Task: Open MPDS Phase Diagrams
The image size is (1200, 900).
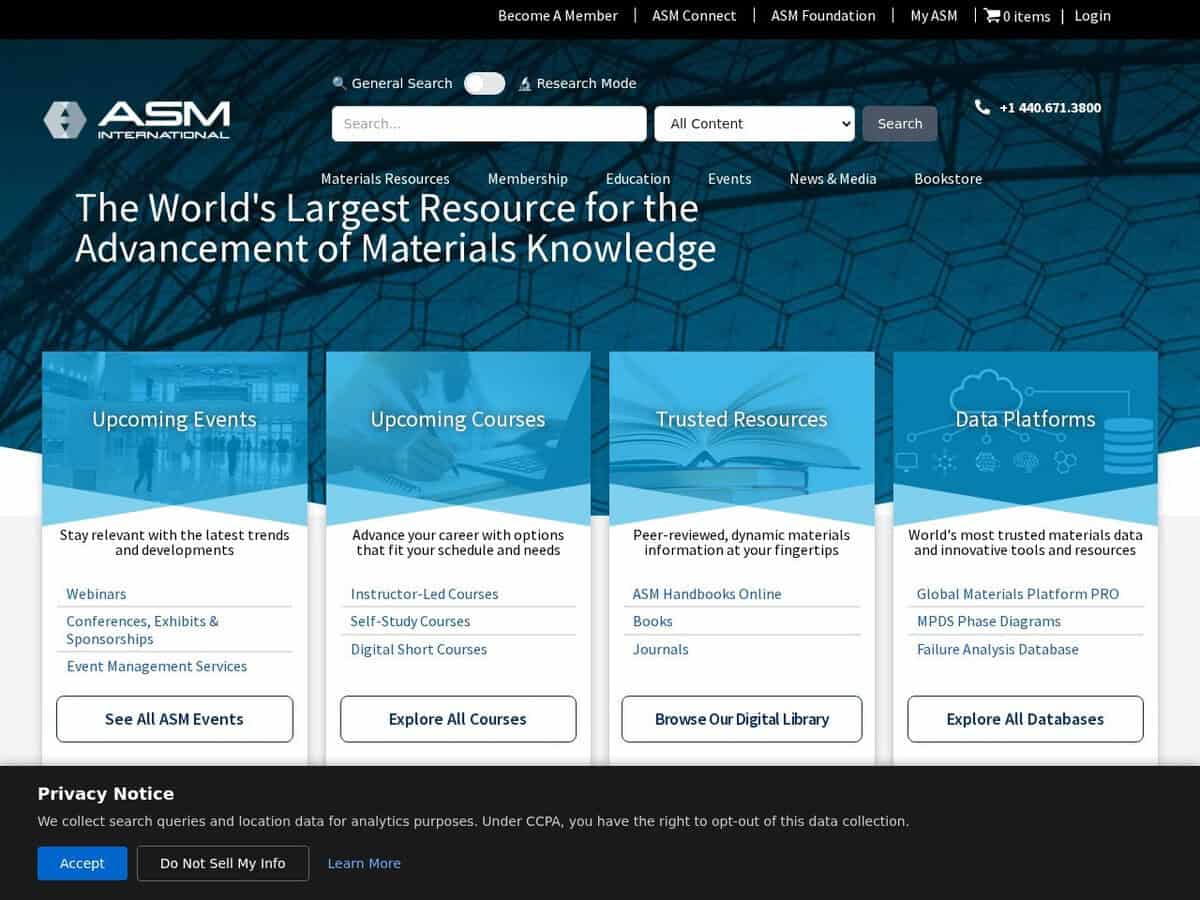Action: click(x=989, y=621)
